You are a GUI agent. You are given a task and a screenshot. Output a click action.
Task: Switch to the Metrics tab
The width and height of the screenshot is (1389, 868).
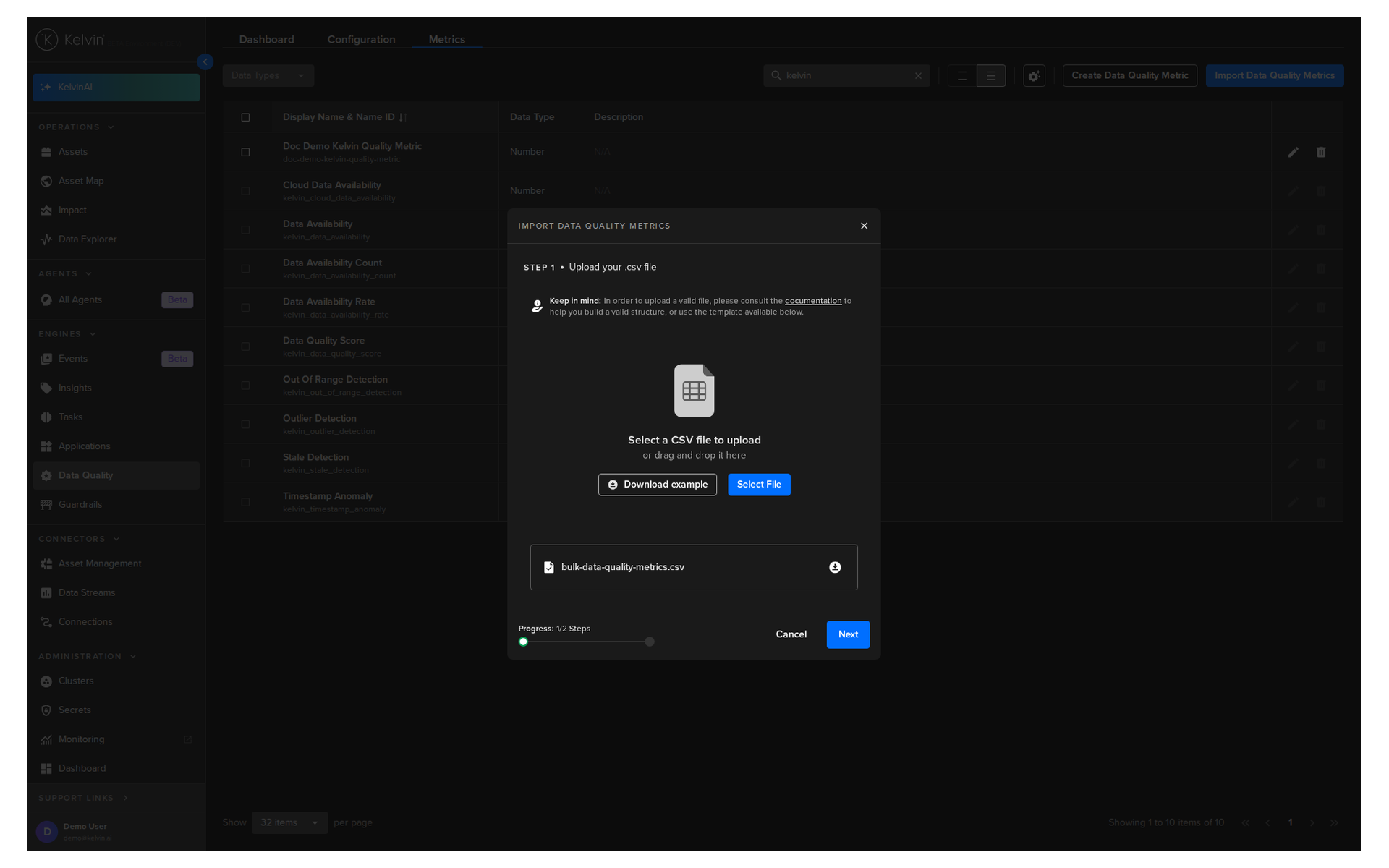point(446,40)
